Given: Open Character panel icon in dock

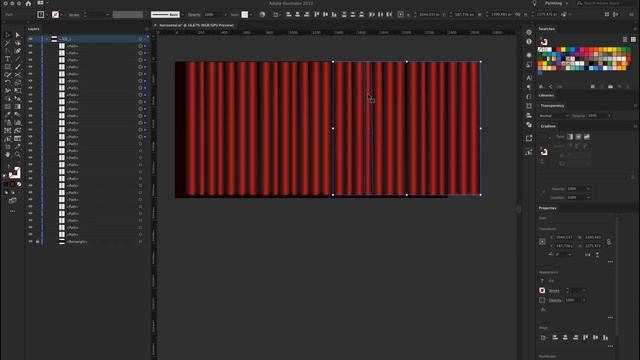Looking at the screenshot, I should point(529,78).
